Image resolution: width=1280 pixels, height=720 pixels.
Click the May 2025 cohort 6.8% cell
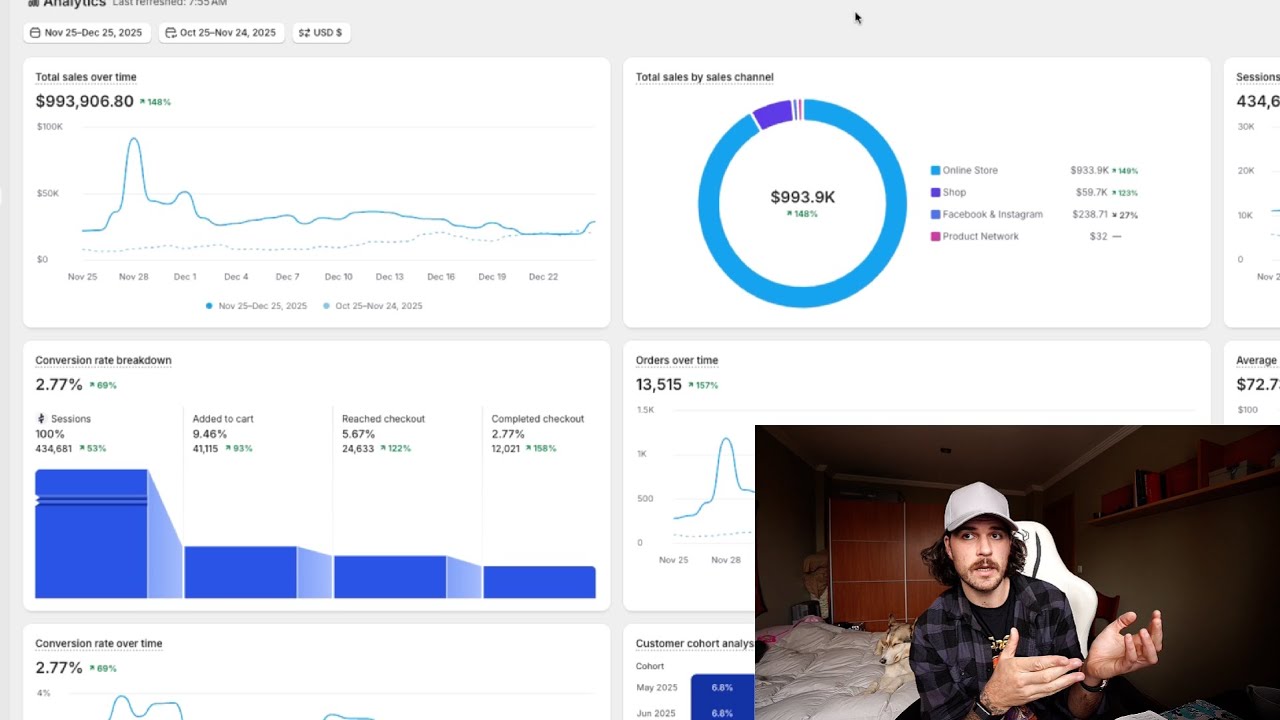(x=722, y=688)
